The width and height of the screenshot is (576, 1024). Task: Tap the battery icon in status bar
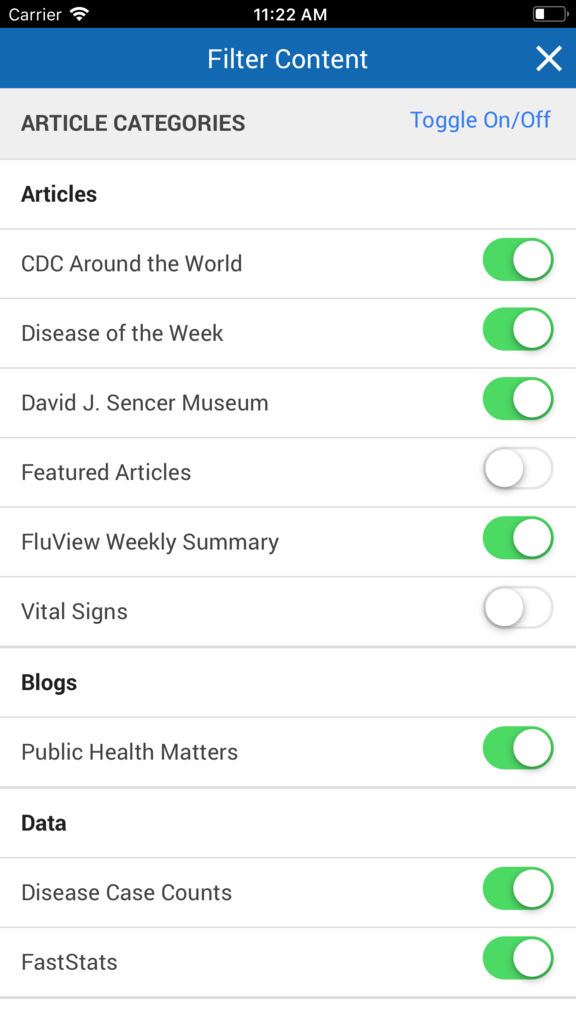[x=551, y=14]
